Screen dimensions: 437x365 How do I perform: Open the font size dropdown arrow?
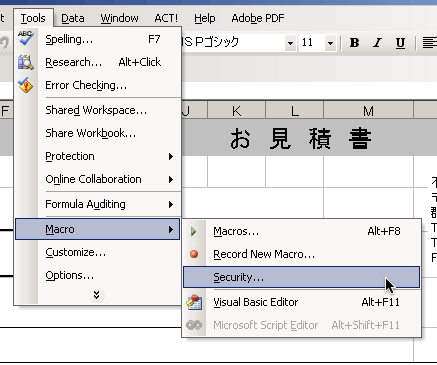click(330, 43)
